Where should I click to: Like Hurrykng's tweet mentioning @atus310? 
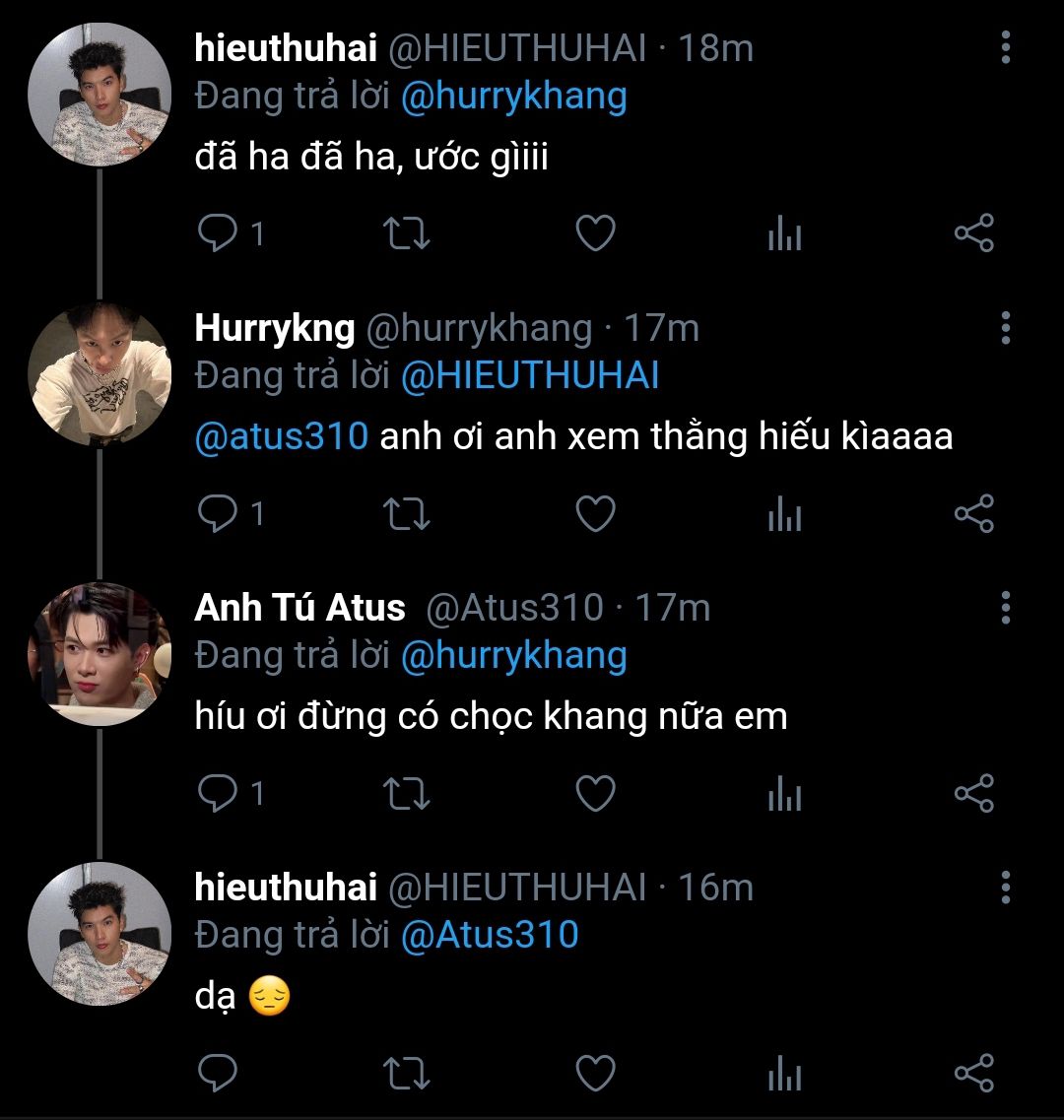pyautogui.click(x=595, y=514)
